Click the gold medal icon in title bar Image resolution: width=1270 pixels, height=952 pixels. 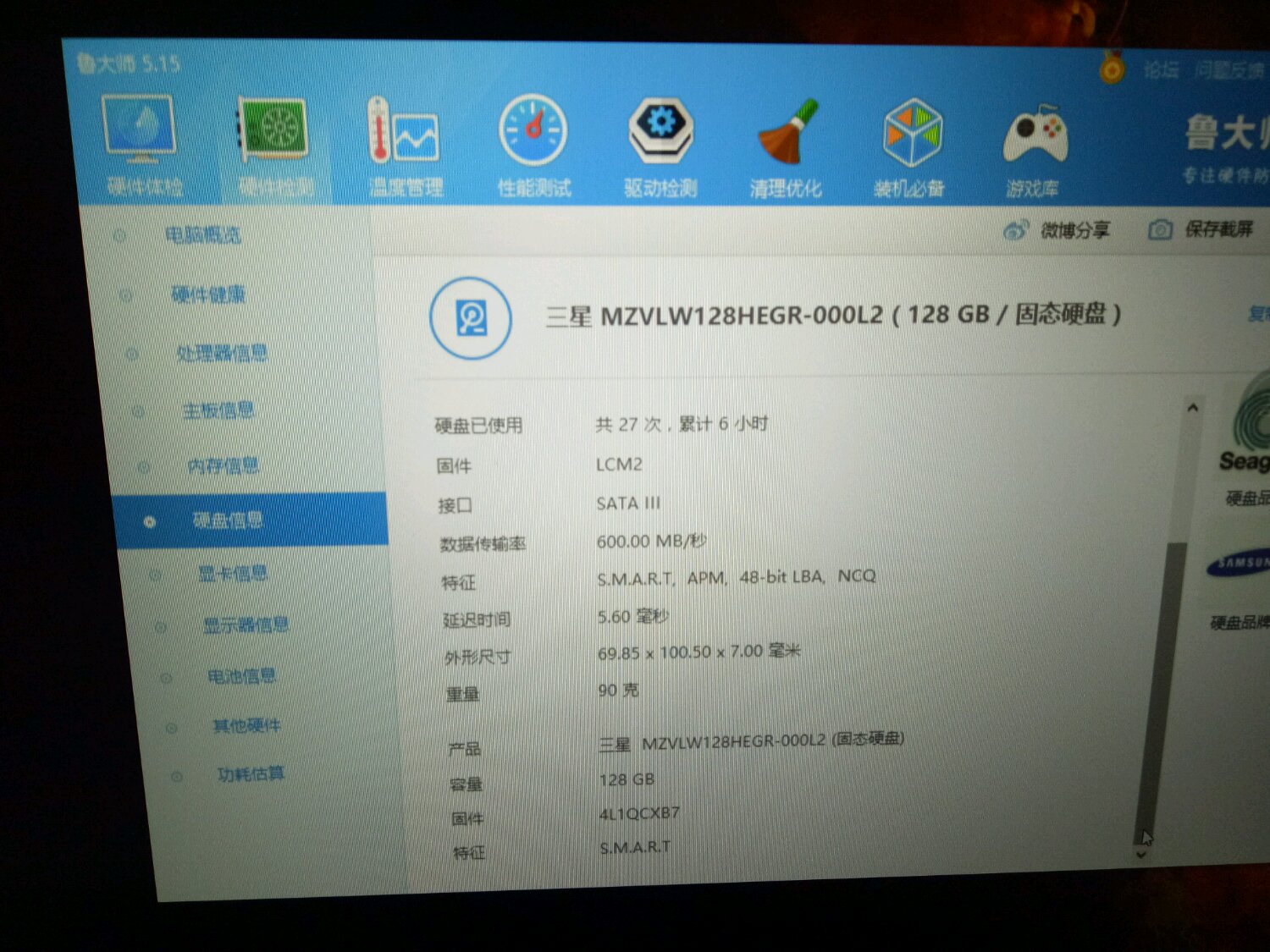tap(1112, 68)
